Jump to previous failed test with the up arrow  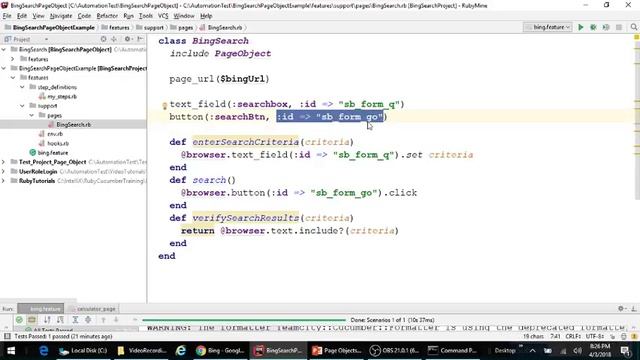tap(103, 320)
